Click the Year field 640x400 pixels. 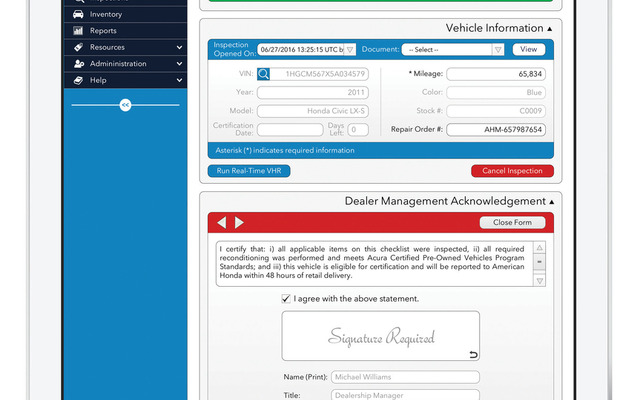point(313,93)
